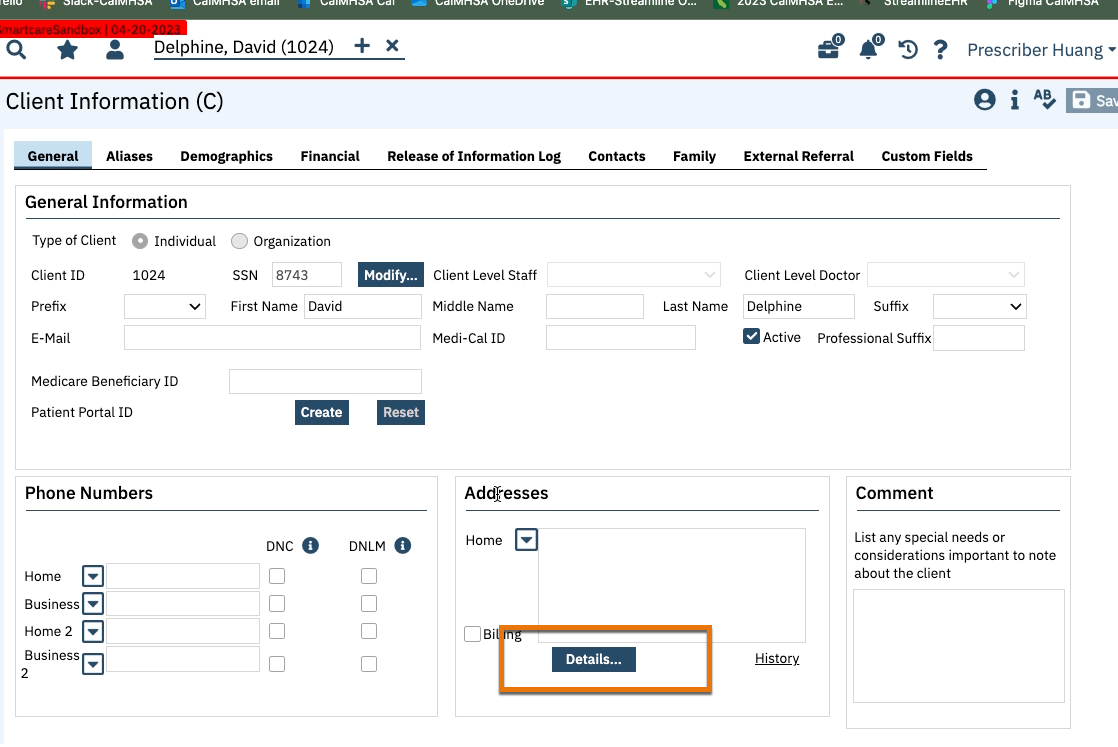
Task: Open the bell alerts icon
Action: pyautogui.click(x=870, y=48)
